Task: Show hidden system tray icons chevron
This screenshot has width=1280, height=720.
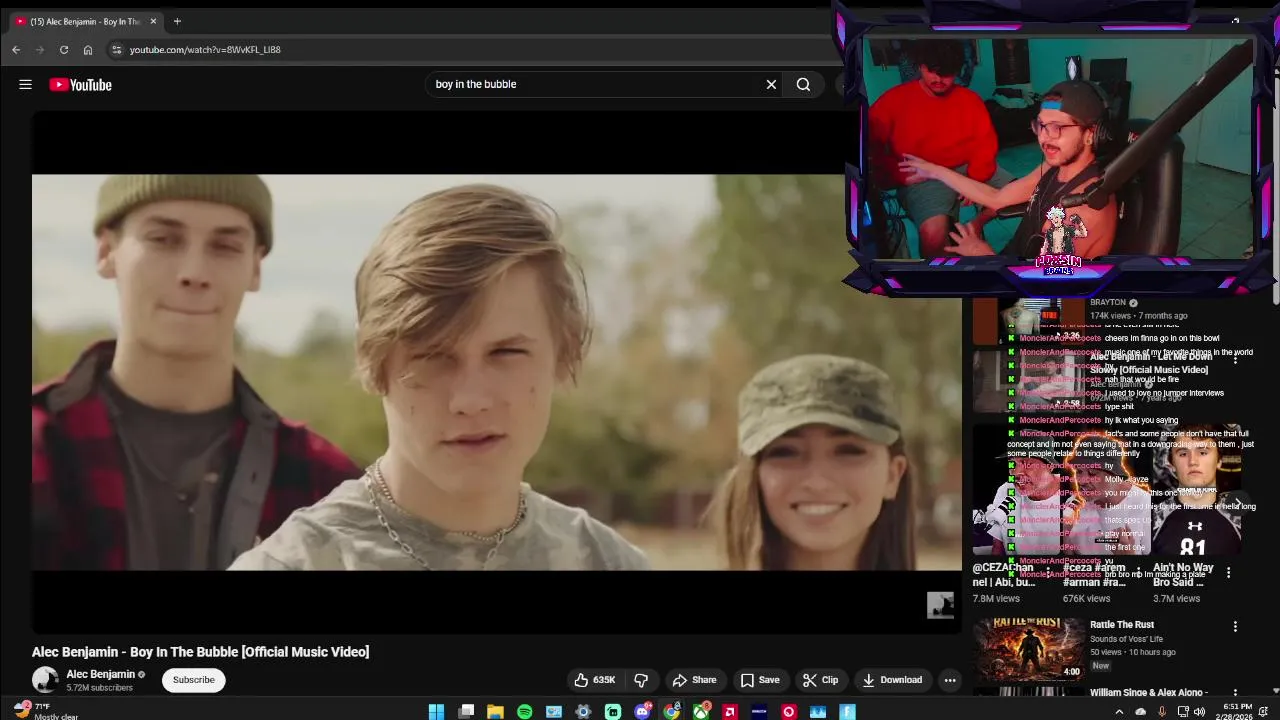Action: click(1119, 711)
